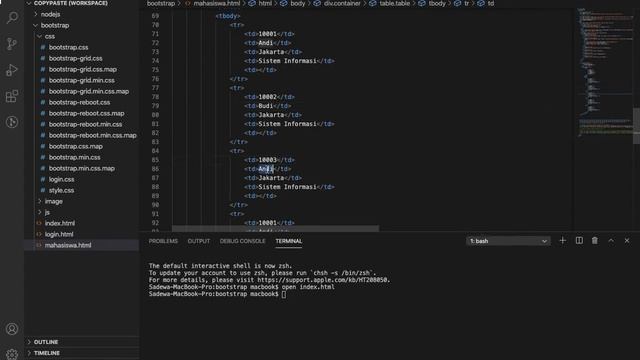Open bootstrap-grid.css.map file
Screen dimensions: 640x360
click(x=82, y=69)
